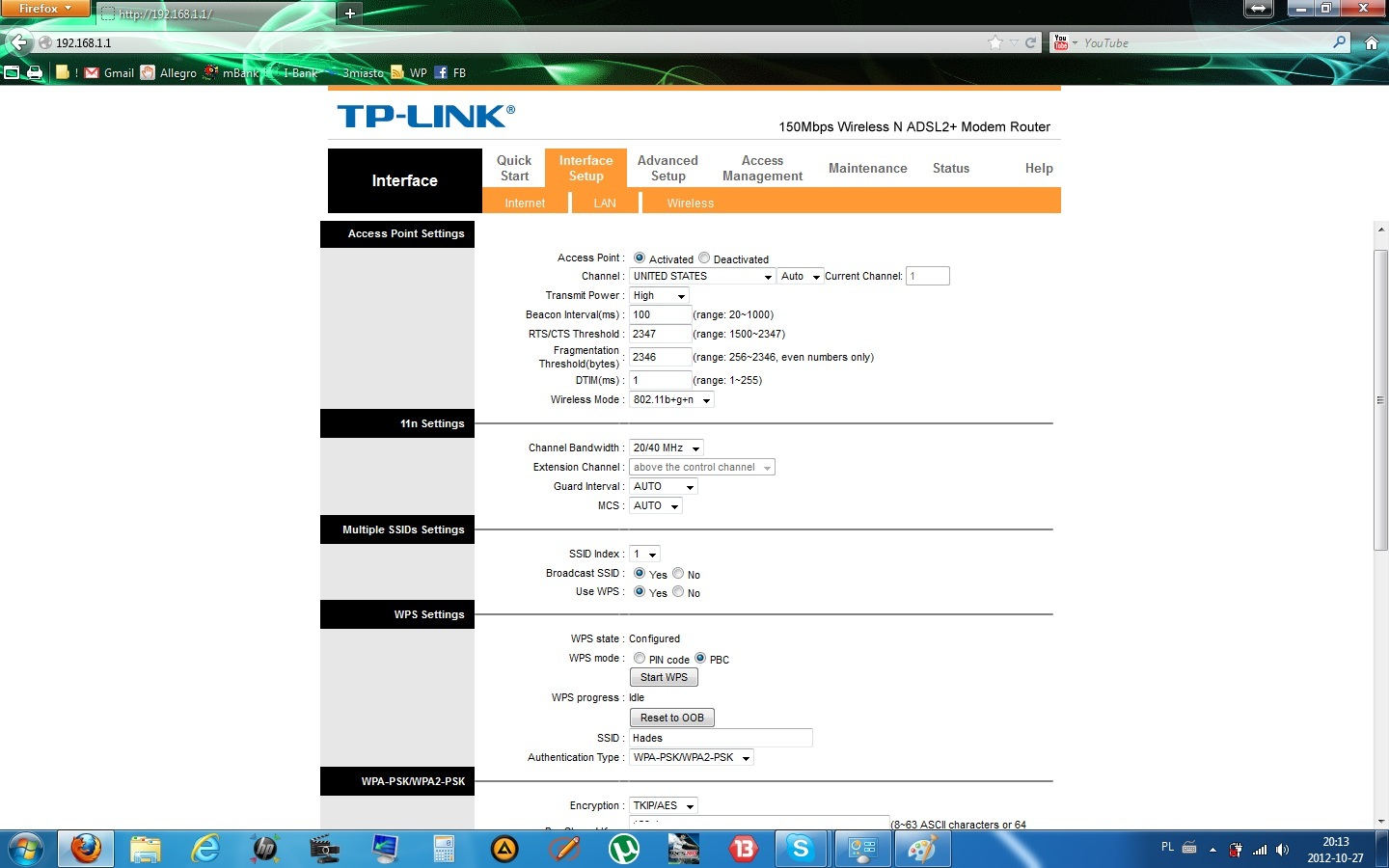
Task: Click the Start WPS button
Action: coord(664,677)
